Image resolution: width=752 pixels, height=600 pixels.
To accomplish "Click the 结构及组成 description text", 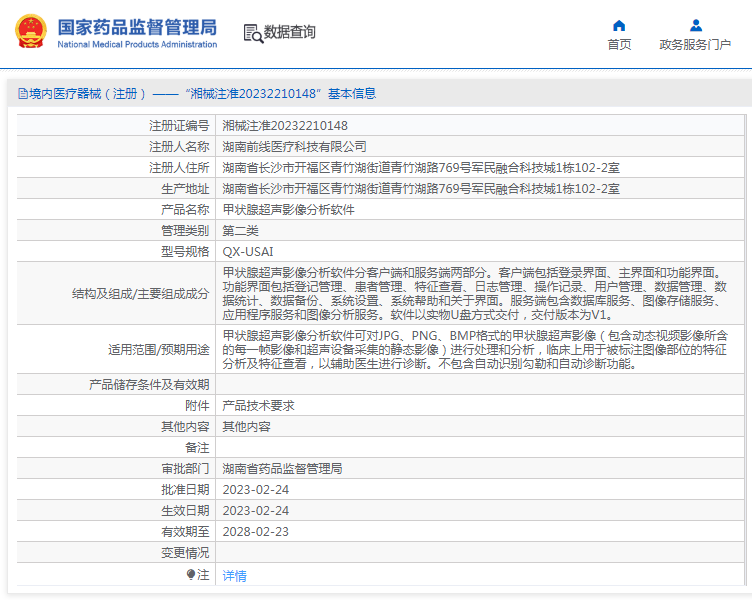I will click(x=475, y=294).
